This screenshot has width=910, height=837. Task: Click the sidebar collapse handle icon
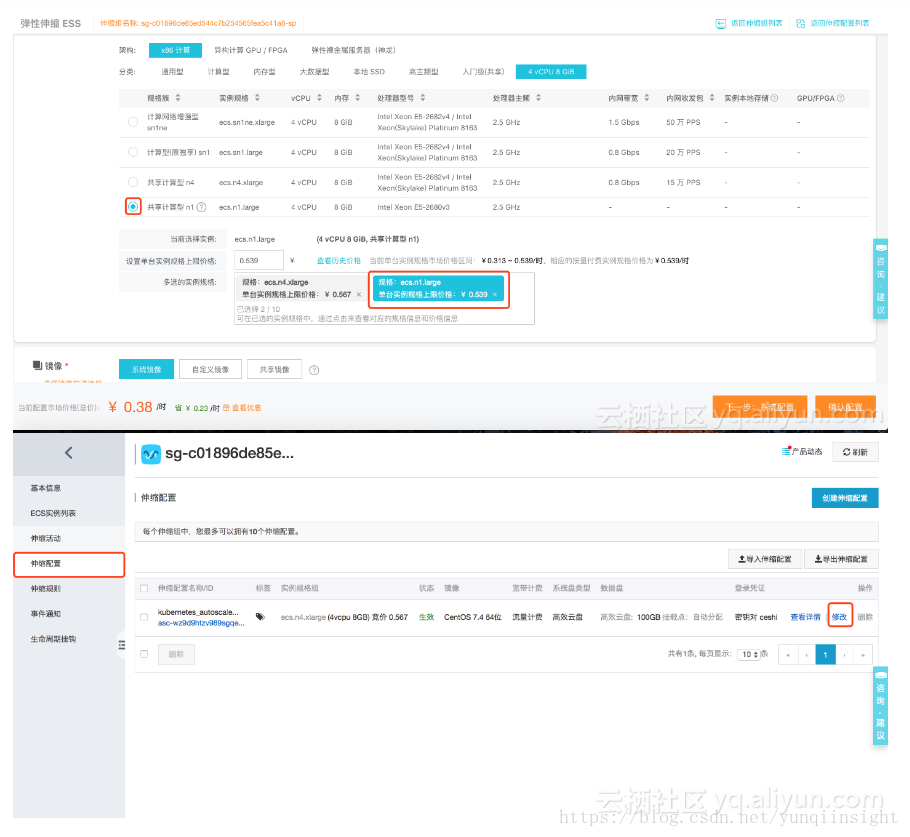click(121, 645)
